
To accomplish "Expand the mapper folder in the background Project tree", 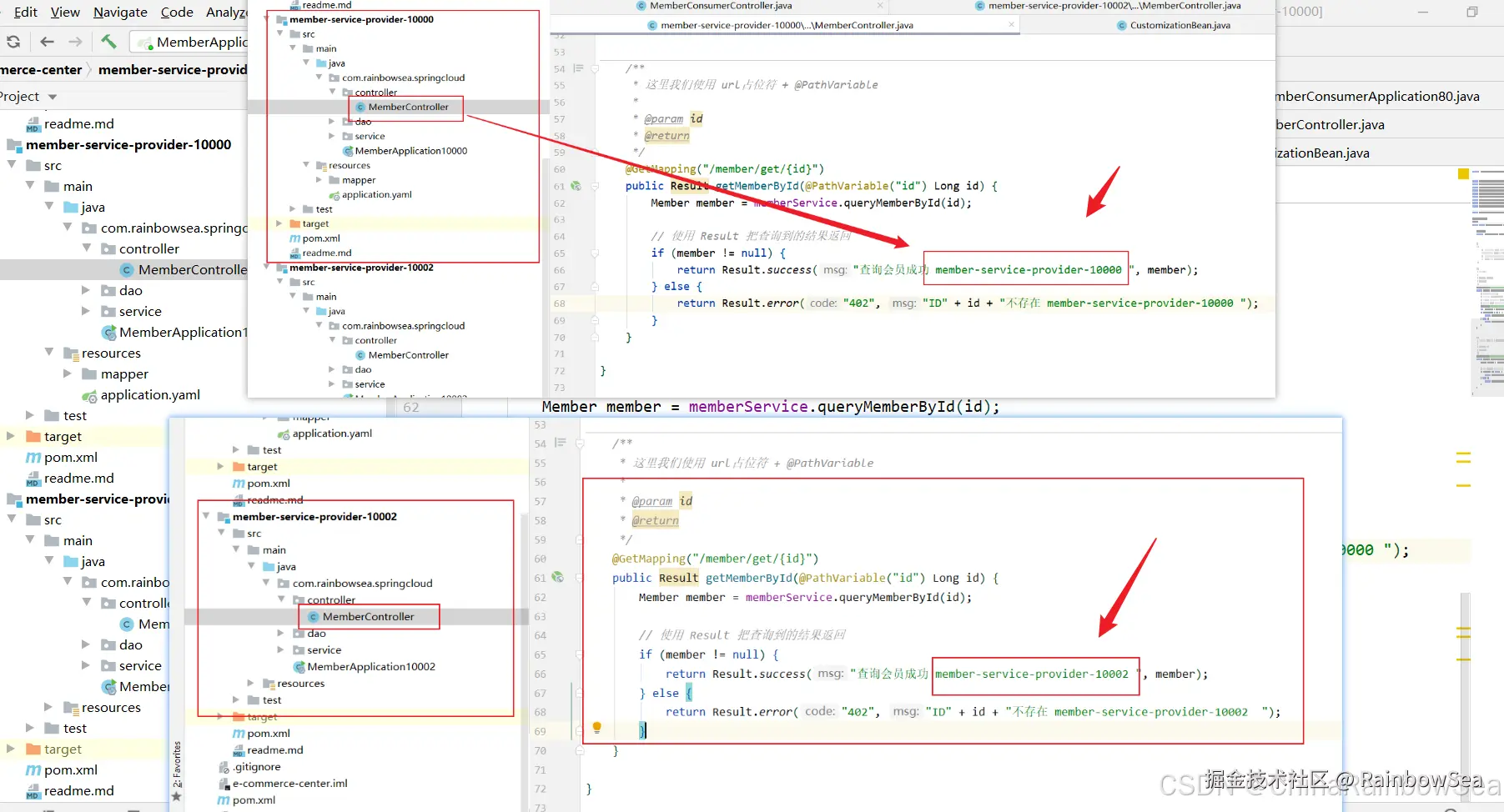I will click(68, 373).
